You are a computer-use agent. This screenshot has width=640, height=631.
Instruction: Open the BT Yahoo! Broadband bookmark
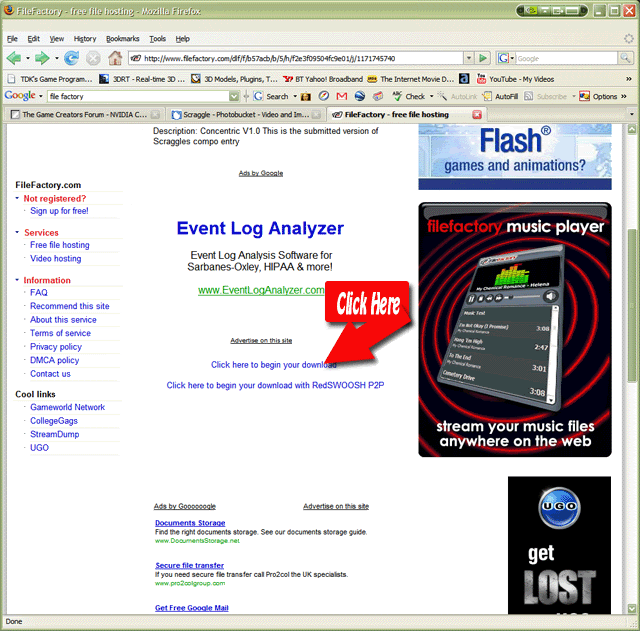(323, 79)
